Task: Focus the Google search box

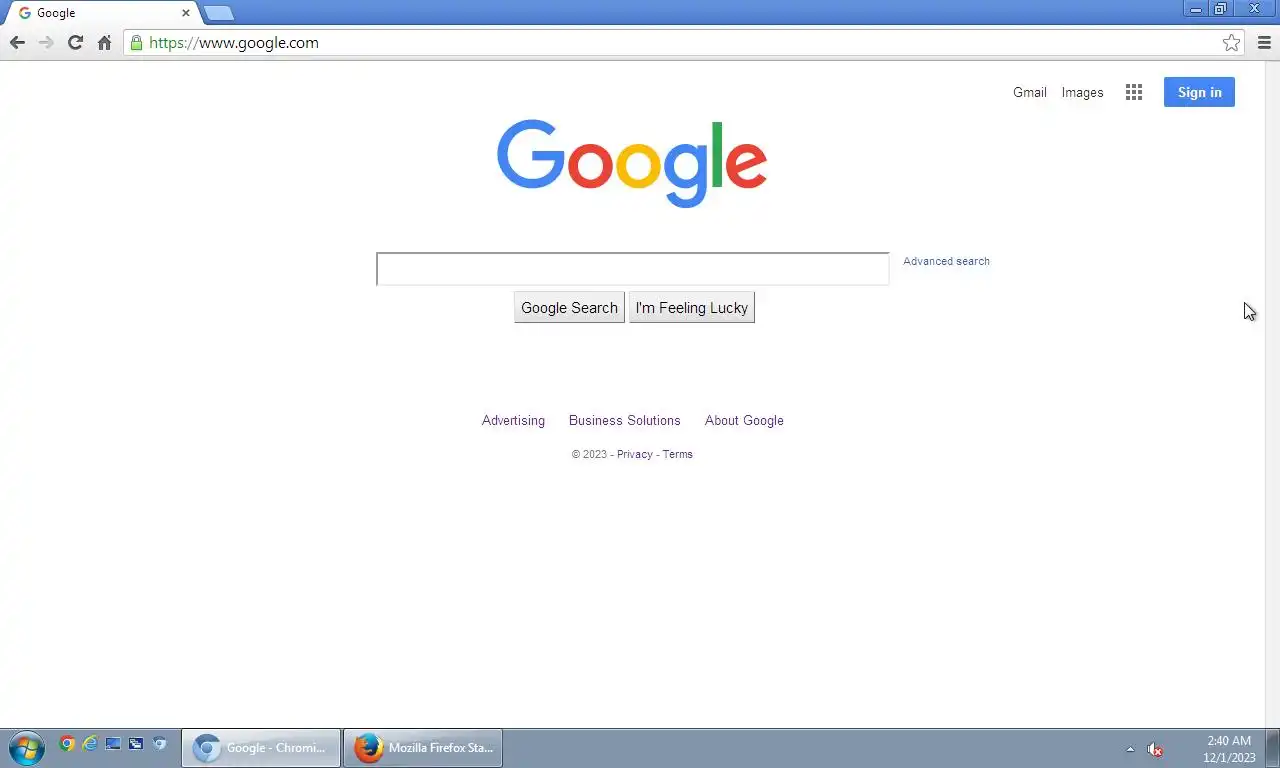Action: pyautogui.click(x=632, y=269)
